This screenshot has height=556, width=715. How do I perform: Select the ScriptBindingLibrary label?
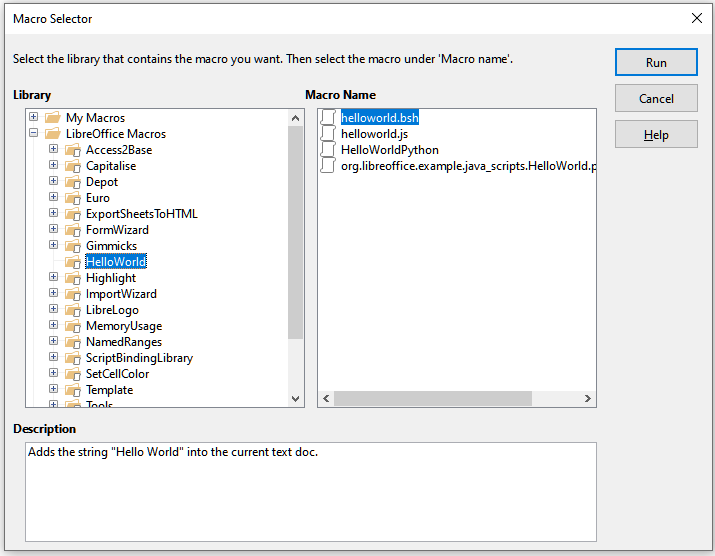coord(139,358)
